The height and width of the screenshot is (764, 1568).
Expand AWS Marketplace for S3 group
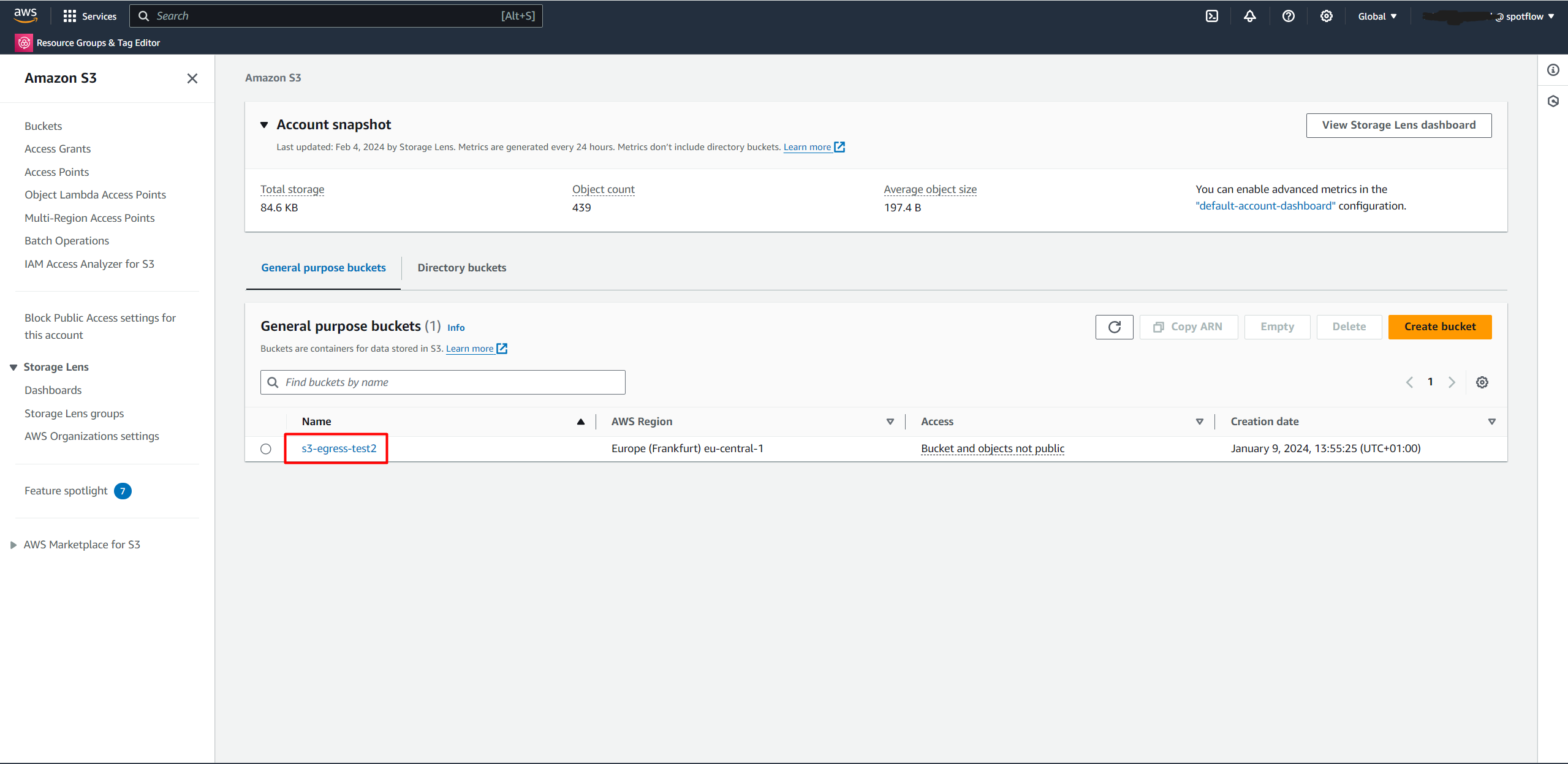click(13, 545)
